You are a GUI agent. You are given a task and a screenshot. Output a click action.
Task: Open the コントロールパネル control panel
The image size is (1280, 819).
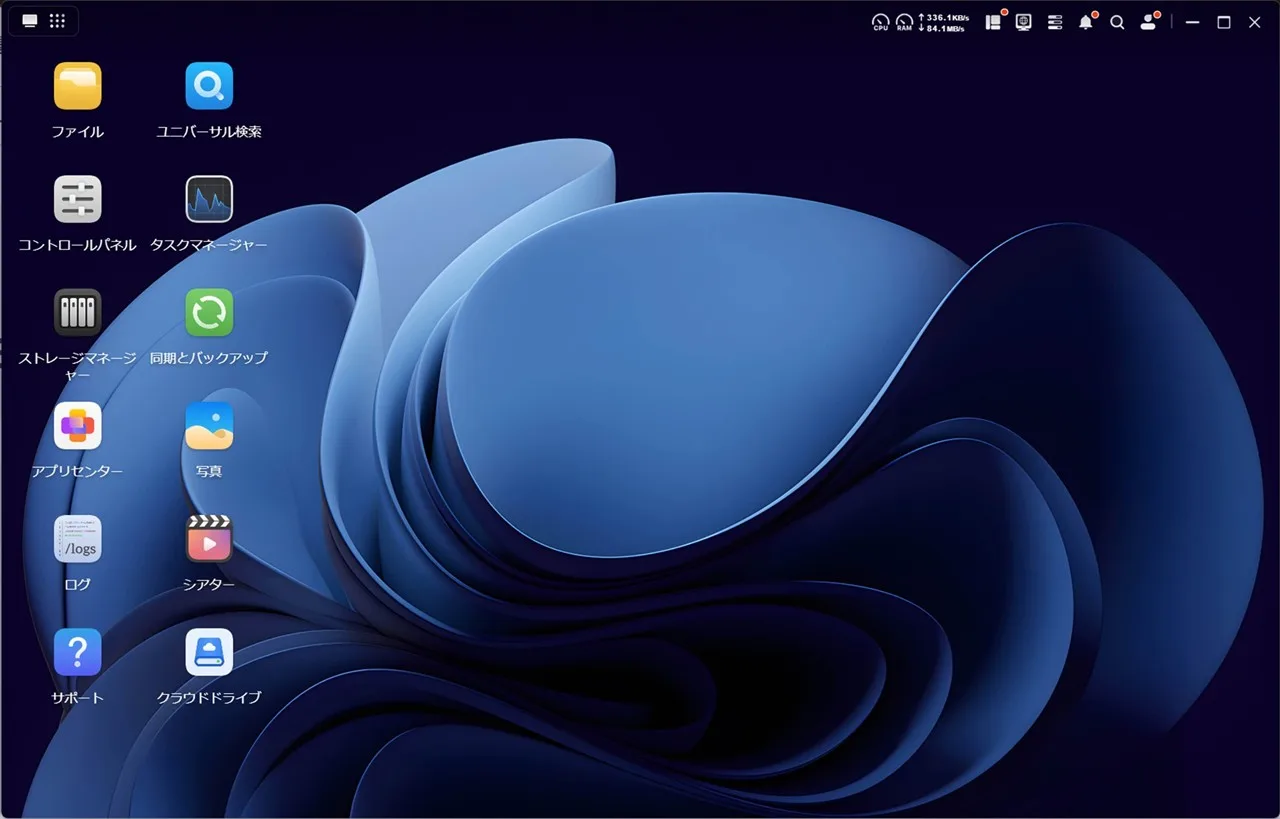click(77, 200)
